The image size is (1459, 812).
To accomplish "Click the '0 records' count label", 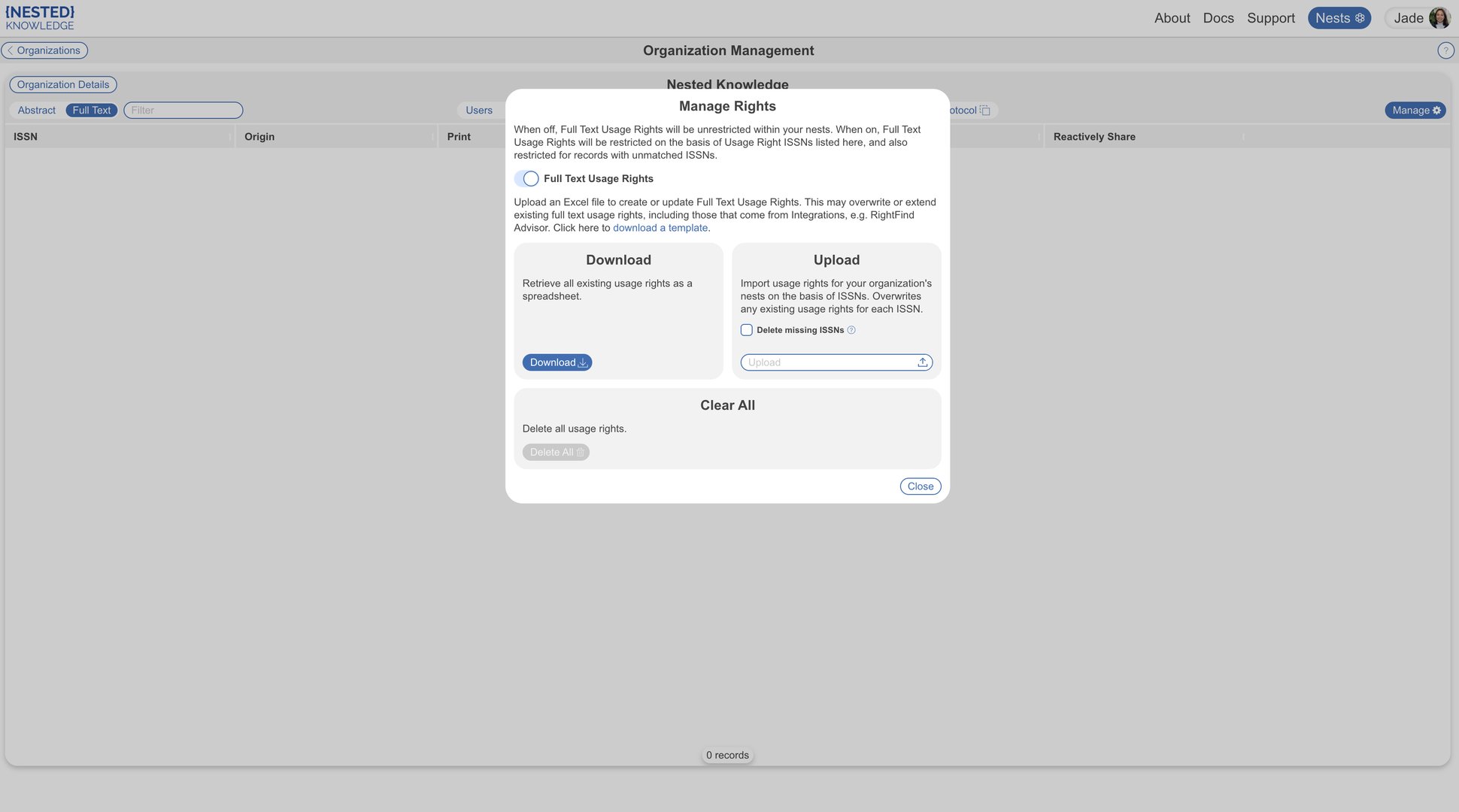I will (727, 755).
